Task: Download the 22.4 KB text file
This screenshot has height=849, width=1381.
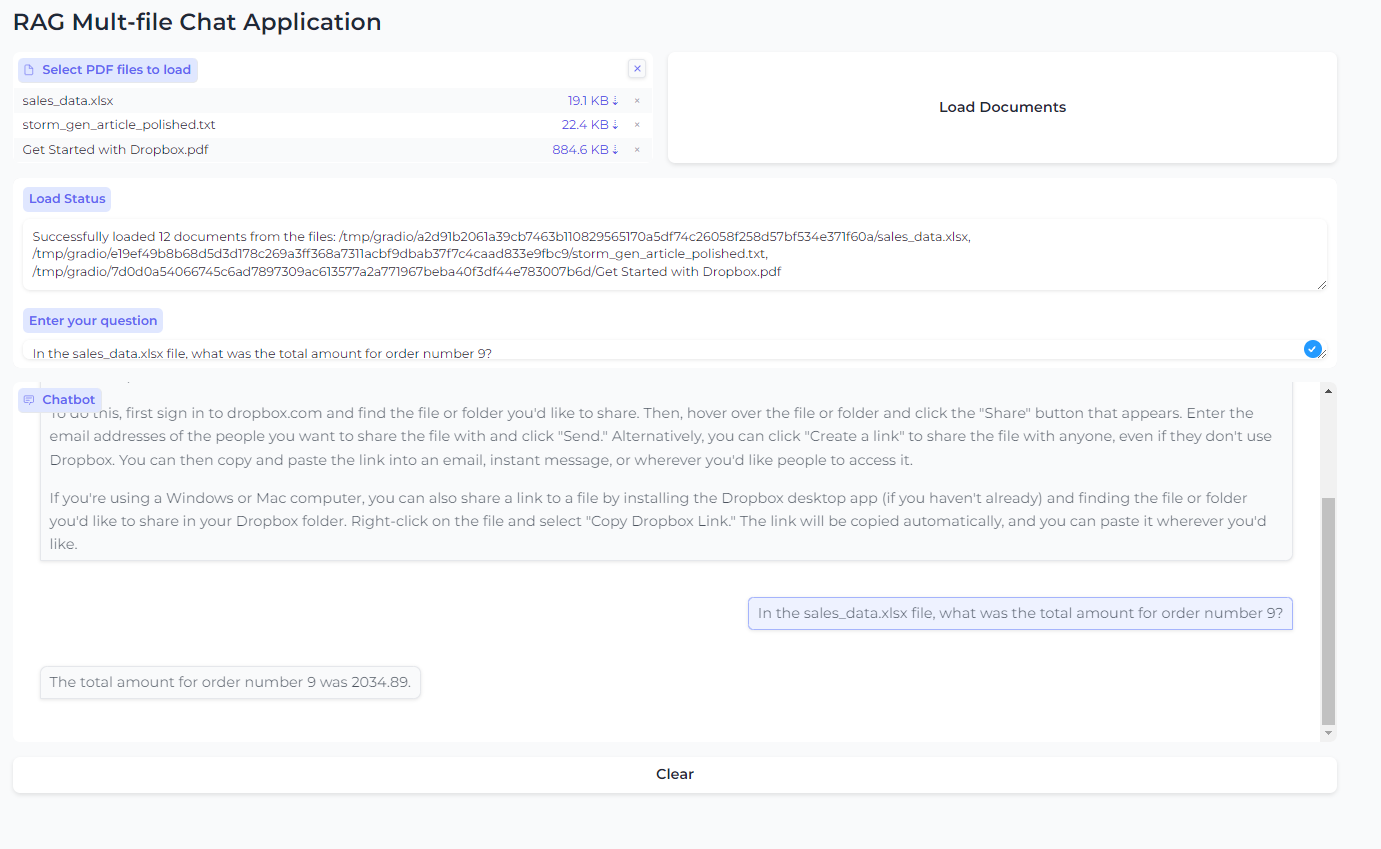Action: point(590,125)
